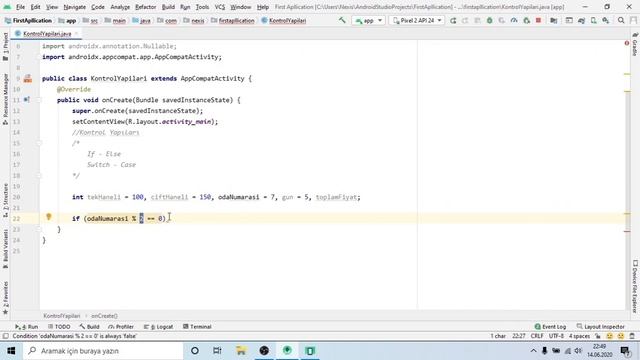The width and height of the screenshot is (640, 360).
Task: Click FirstApplication breadcrumb in navigation bar
Action: click(x=29, y=20)
